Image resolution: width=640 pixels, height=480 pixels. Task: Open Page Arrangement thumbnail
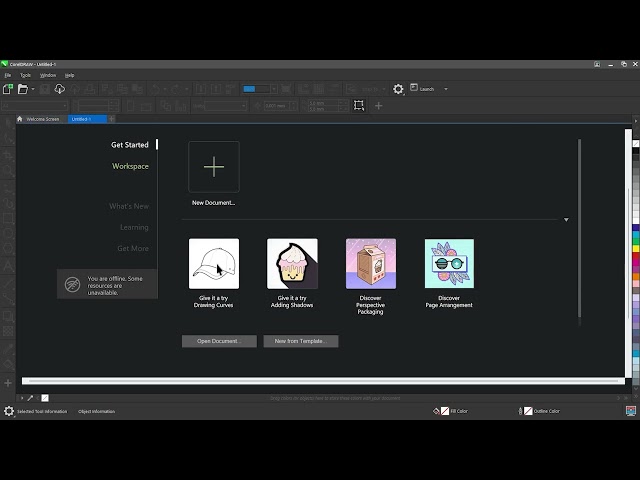pyautogui.click(x=449, y=264)
